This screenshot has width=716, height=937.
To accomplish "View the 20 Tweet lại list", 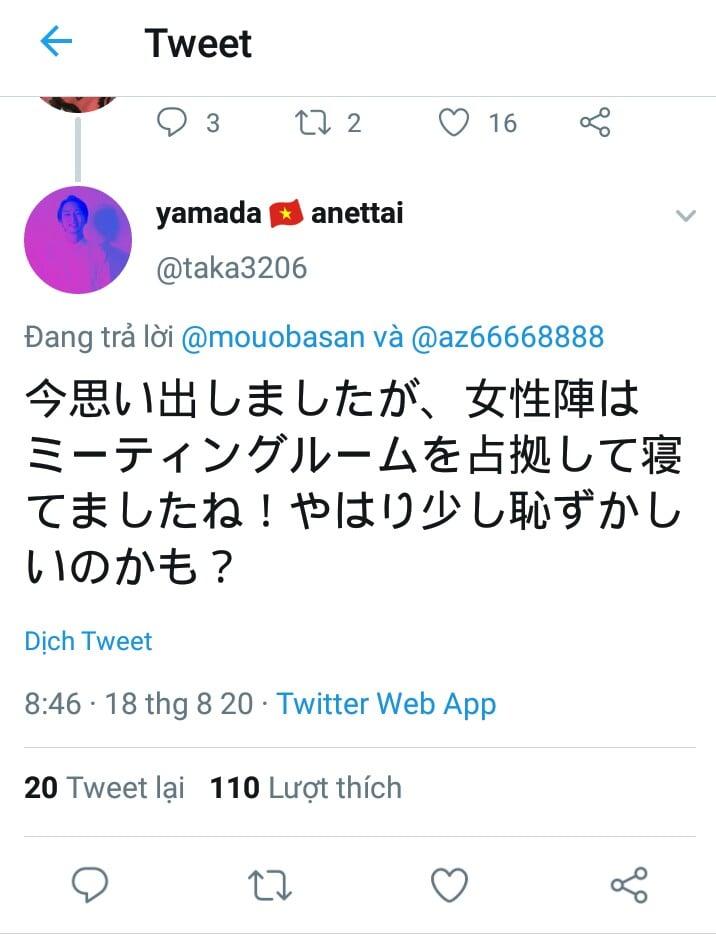I will [x=105, y=788].
